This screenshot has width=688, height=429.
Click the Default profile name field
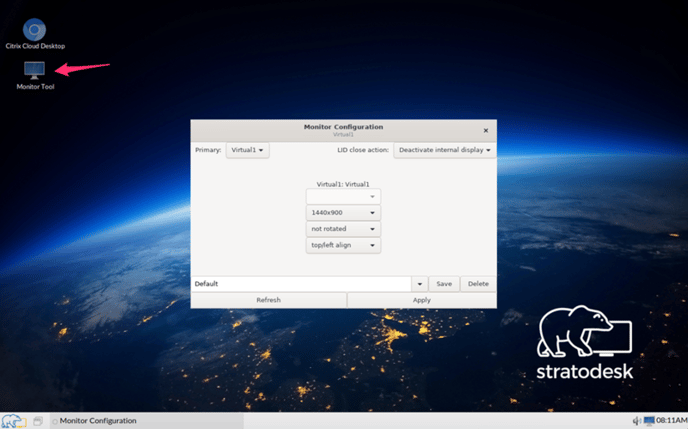(301, 284)
